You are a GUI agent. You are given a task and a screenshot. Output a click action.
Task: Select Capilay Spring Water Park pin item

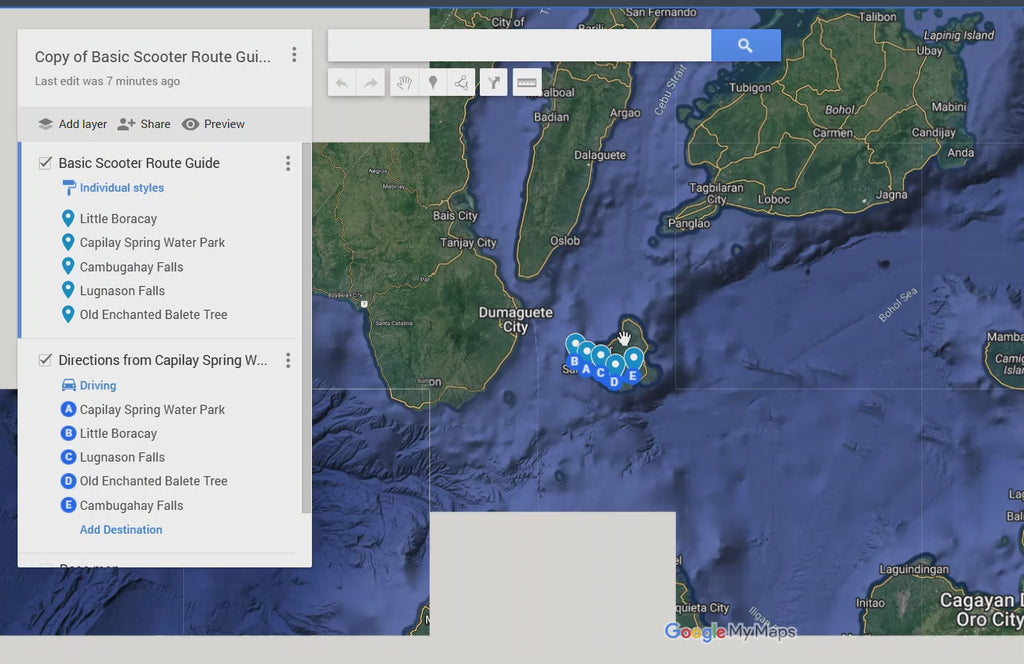pyautogui.click(x=152, y=243)
